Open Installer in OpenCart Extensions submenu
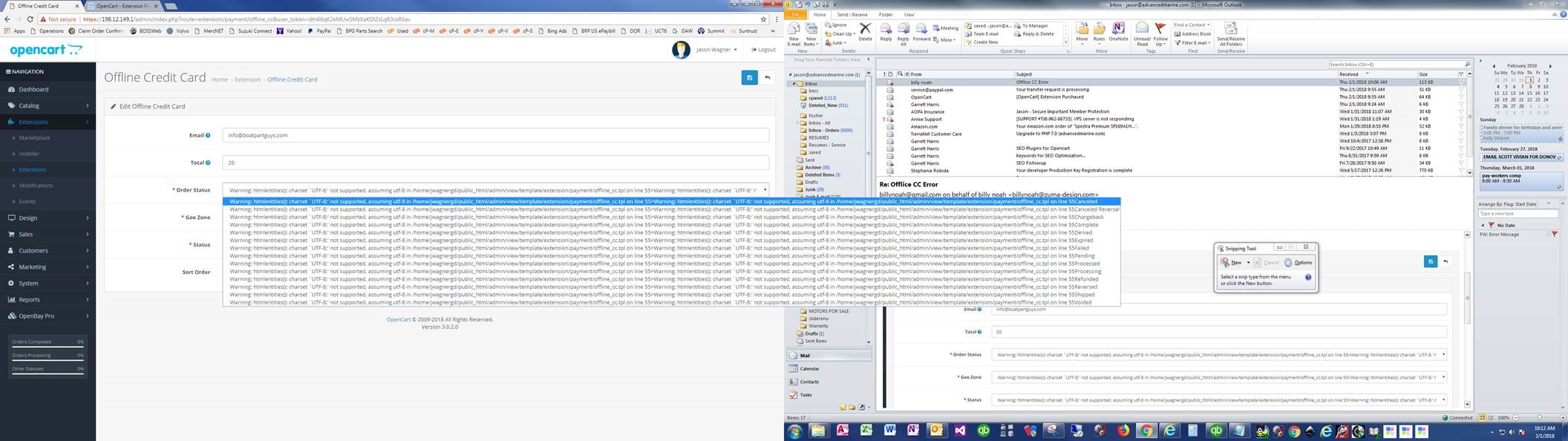 (x=29, y=154)
